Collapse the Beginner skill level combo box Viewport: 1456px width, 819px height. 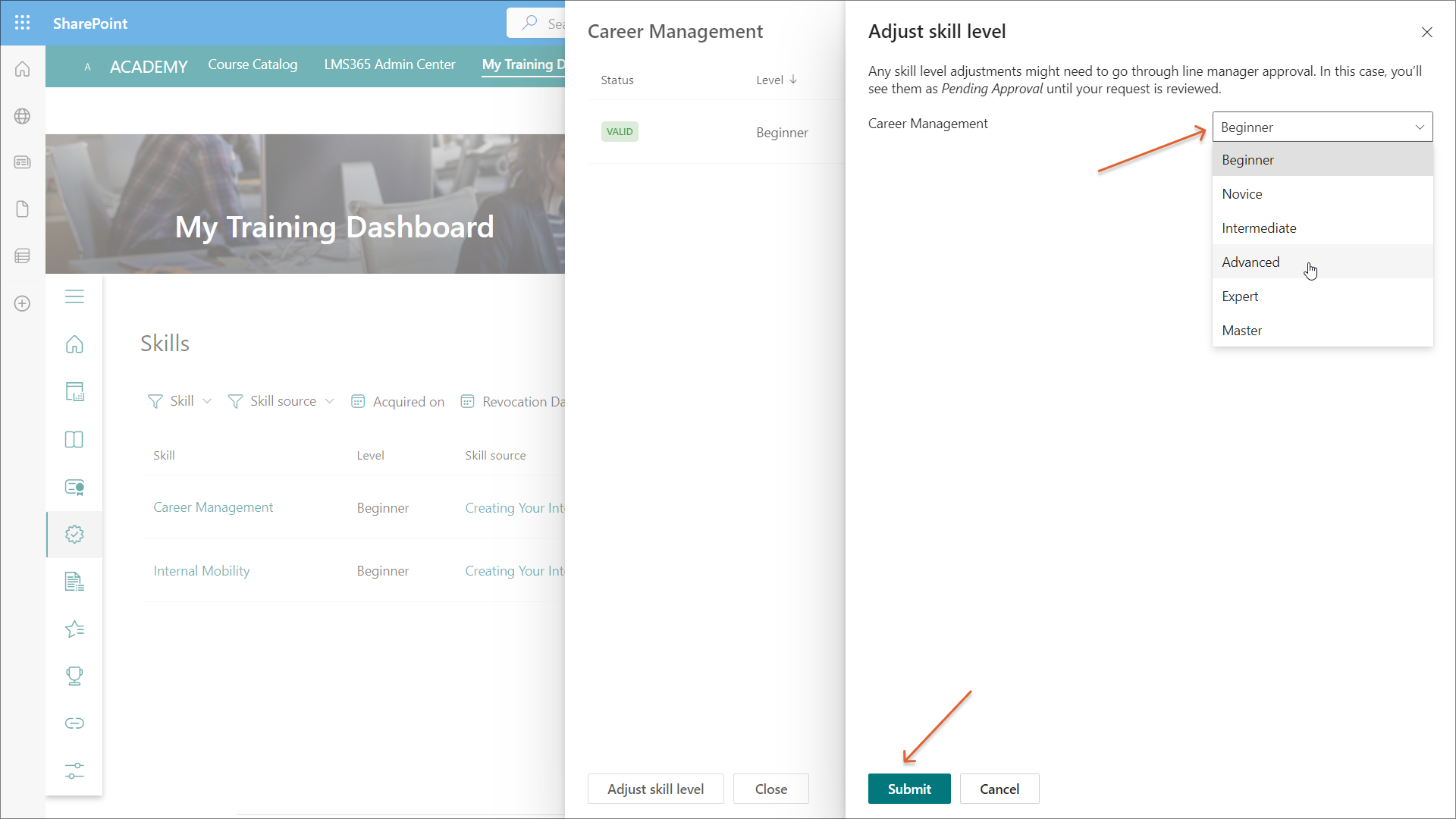coord(1322,127)
